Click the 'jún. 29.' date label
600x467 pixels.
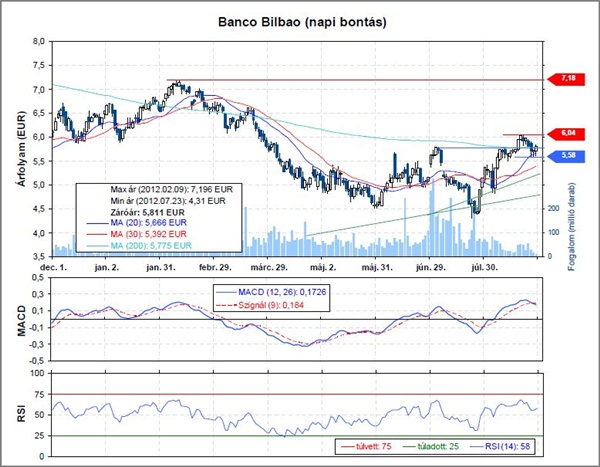tap(431, 268)
